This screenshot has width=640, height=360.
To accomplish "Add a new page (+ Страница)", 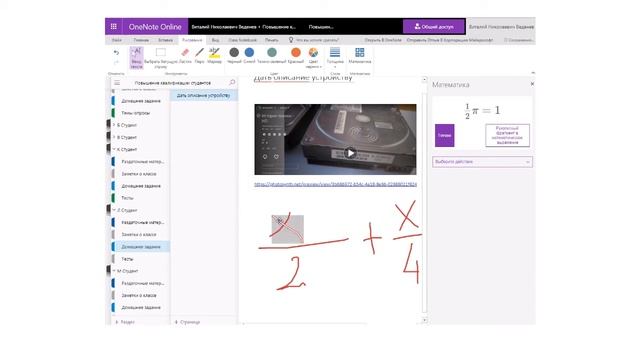I will click(x=188, y=322).
